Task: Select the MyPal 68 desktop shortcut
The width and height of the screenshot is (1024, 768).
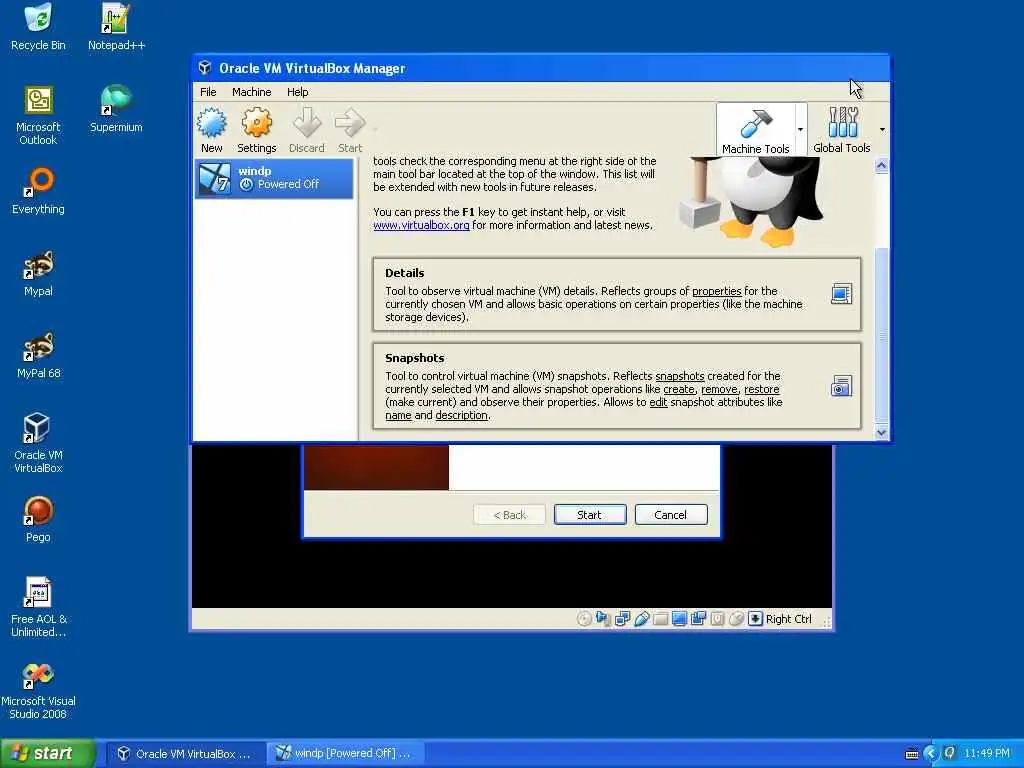Action: pyautogui.click(x=38, y=356)
